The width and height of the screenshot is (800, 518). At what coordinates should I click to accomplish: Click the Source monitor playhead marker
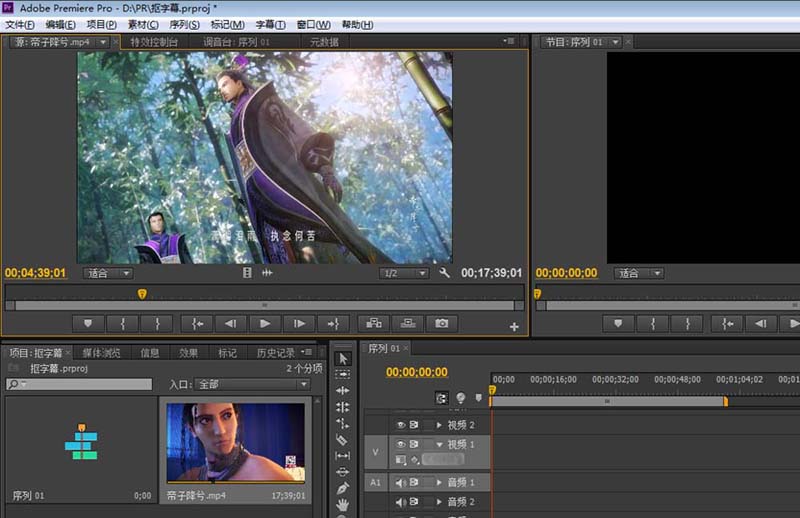pos(142,293)
